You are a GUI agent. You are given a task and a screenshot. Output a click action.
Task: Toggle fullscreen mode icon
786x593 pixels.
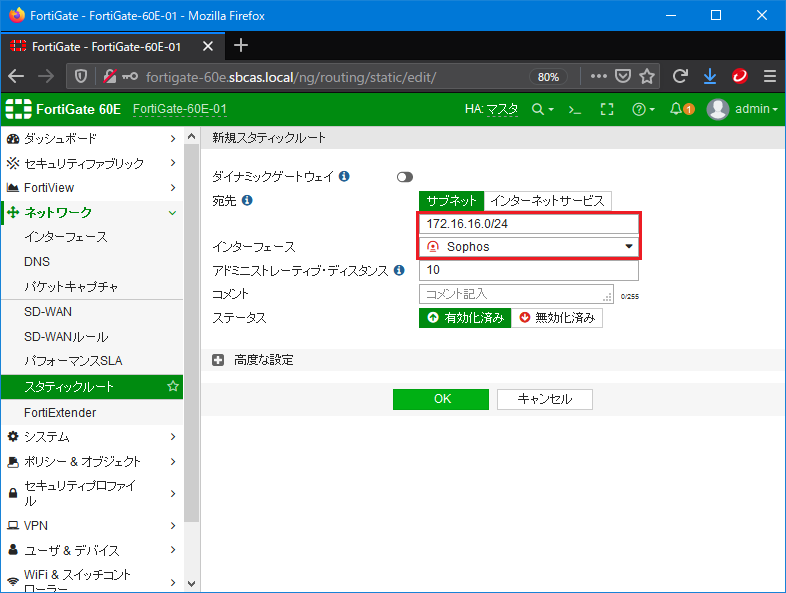point(607,109)
